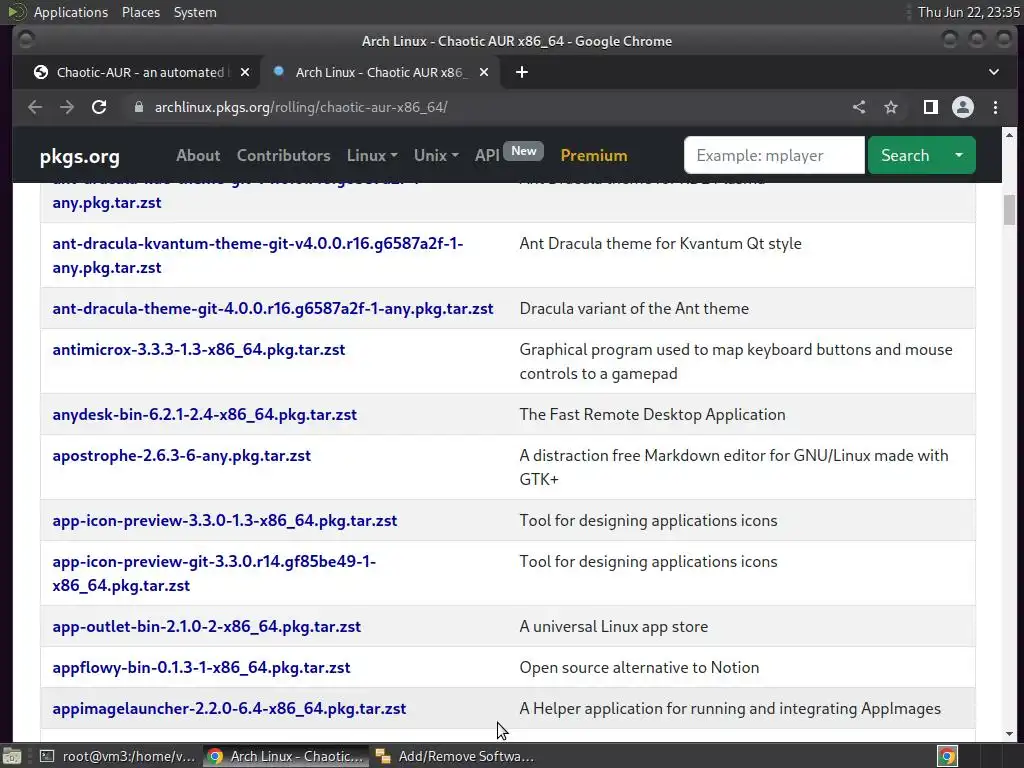
Task: Select the Arch Linux - Chaotic AUR x86_64 tab
Action: click(380, 72)
